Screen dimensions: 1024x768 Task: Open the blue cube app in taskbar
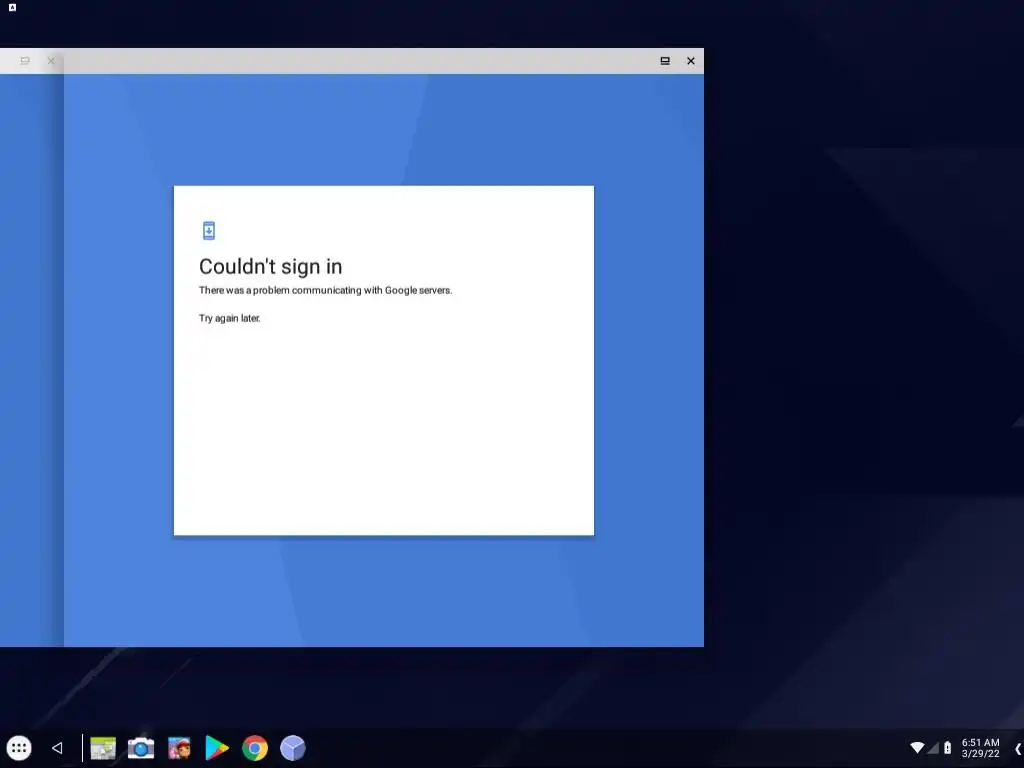coord(293,748)
